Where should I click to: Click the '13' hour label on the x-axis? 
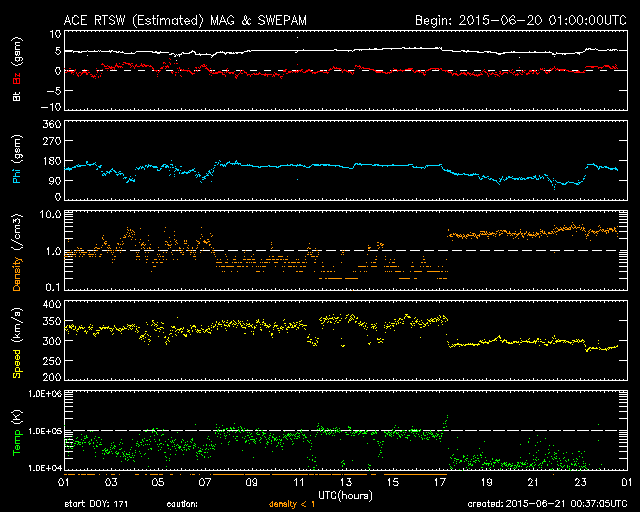point(346,483)
